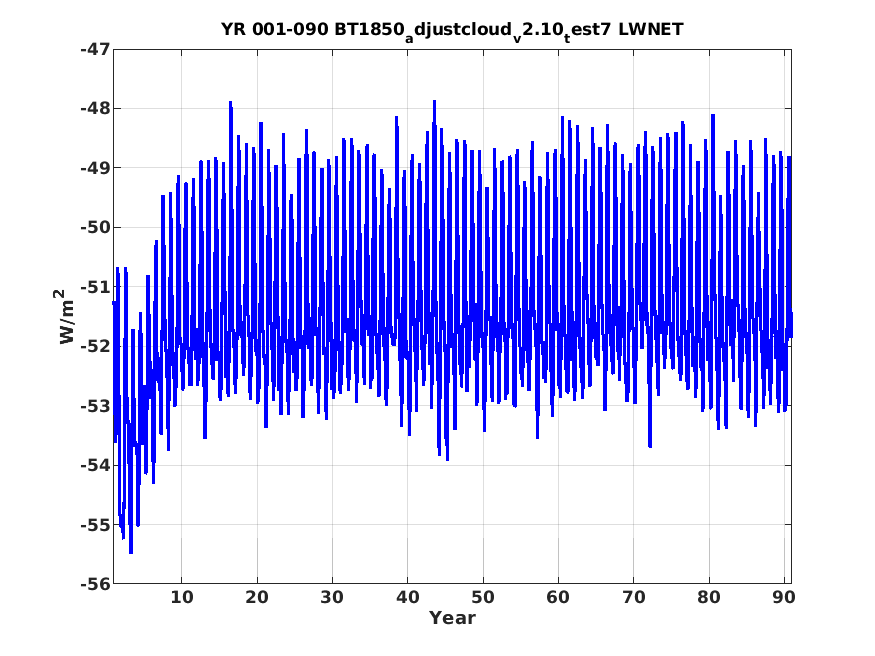Click the y-axis tick label -50
Image resolution: width=875 pixels, height=656 pixels.
tap(95, 228)
